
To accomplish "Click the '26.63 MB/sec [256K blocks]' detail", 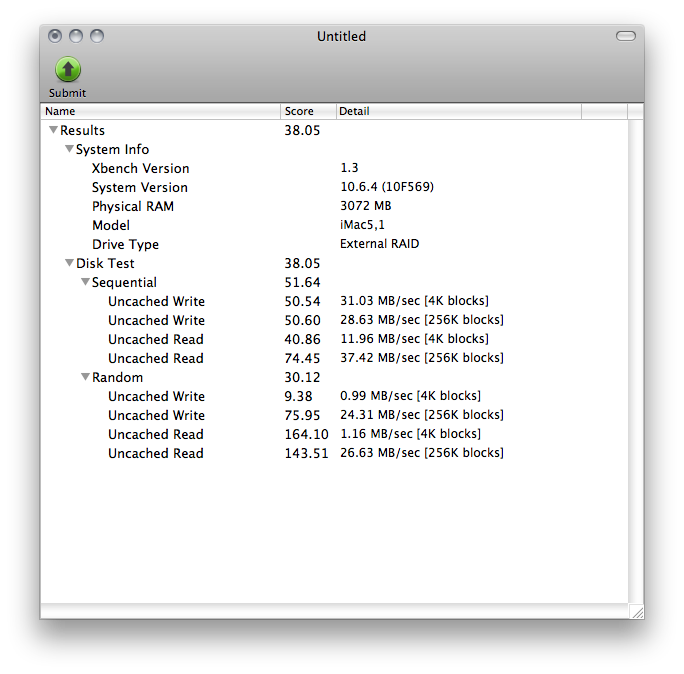I will click(422, 452).
